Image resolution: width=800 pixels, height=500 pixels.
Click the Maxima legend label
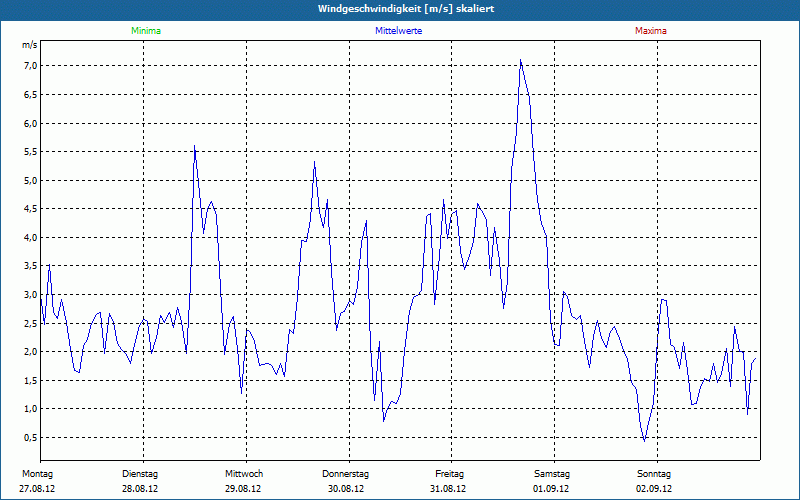[x=651, y=31]
